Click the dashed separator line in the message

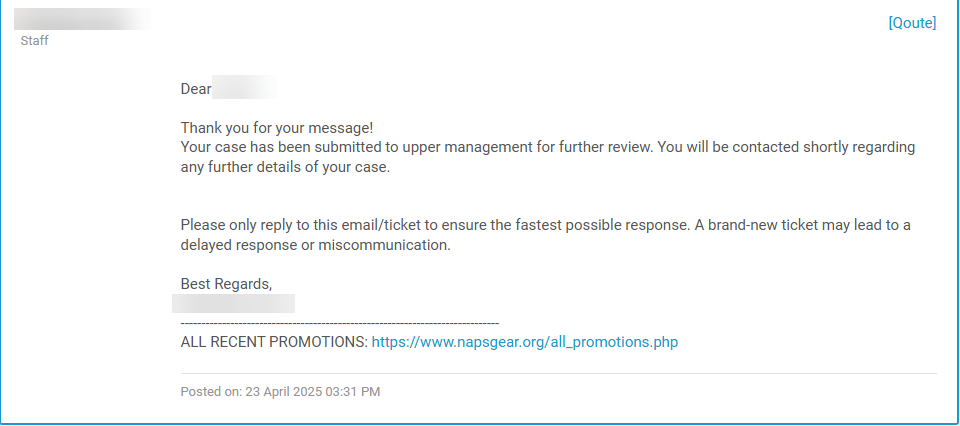click(339, 324)
